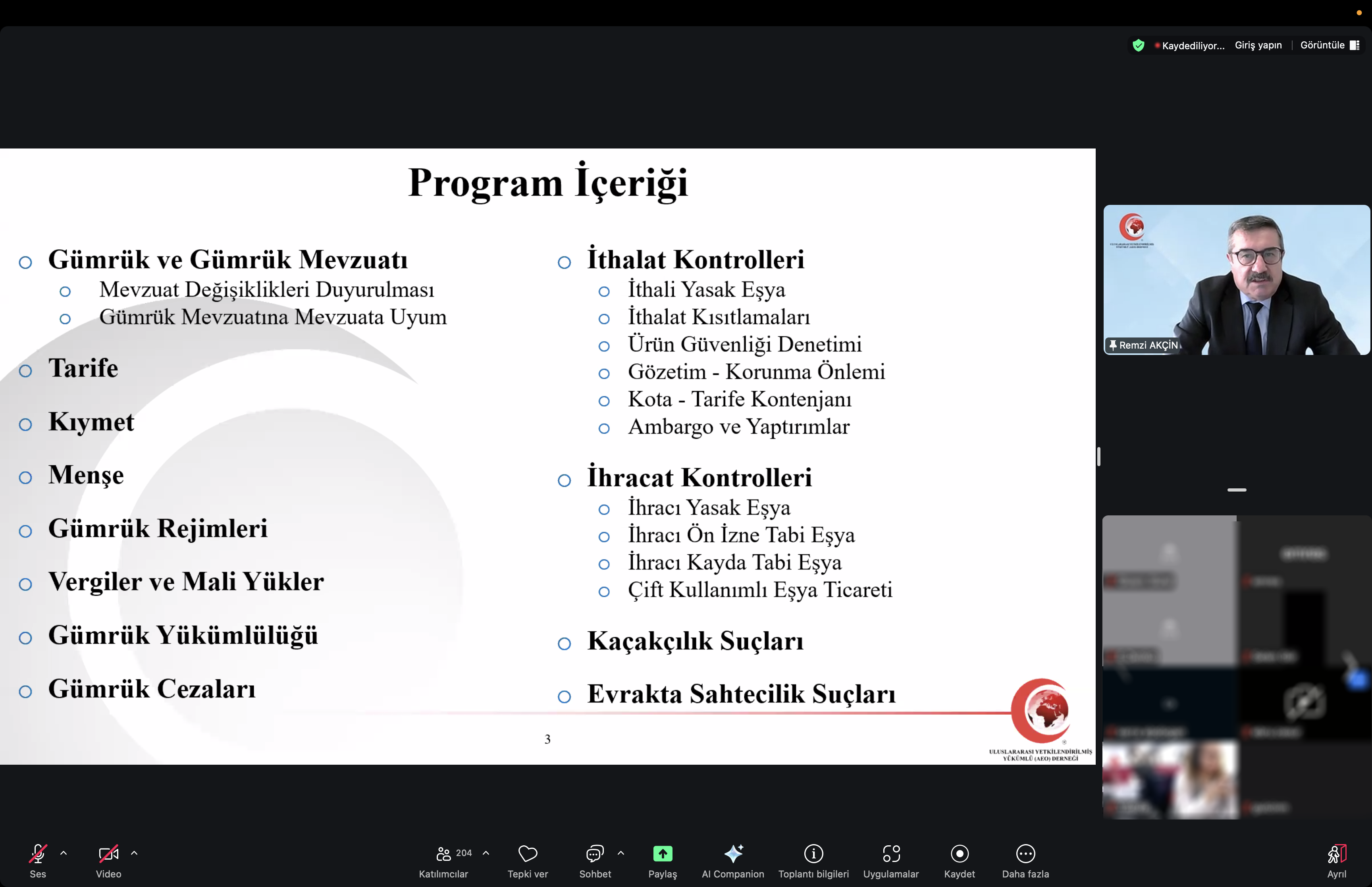
Task: Toggle recording with Kaydet button
Action: tap(959, 854)
